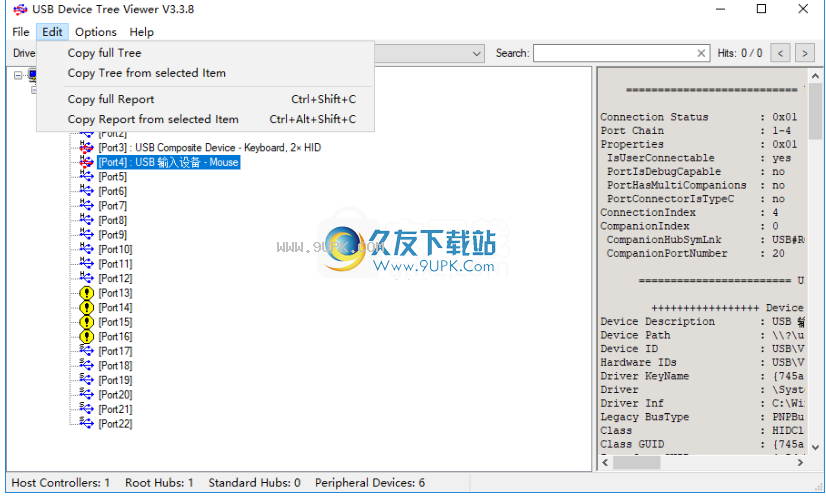Click the report panel horizontal scrollbar thumb
Viewport: 826px width, 499px height.
pyautogui.click(x=636, y=463)
